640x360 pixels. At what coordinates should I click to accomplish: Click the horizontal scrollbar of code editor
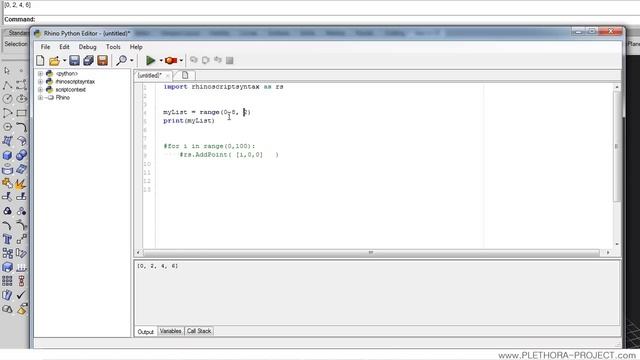tap(371, 253)
